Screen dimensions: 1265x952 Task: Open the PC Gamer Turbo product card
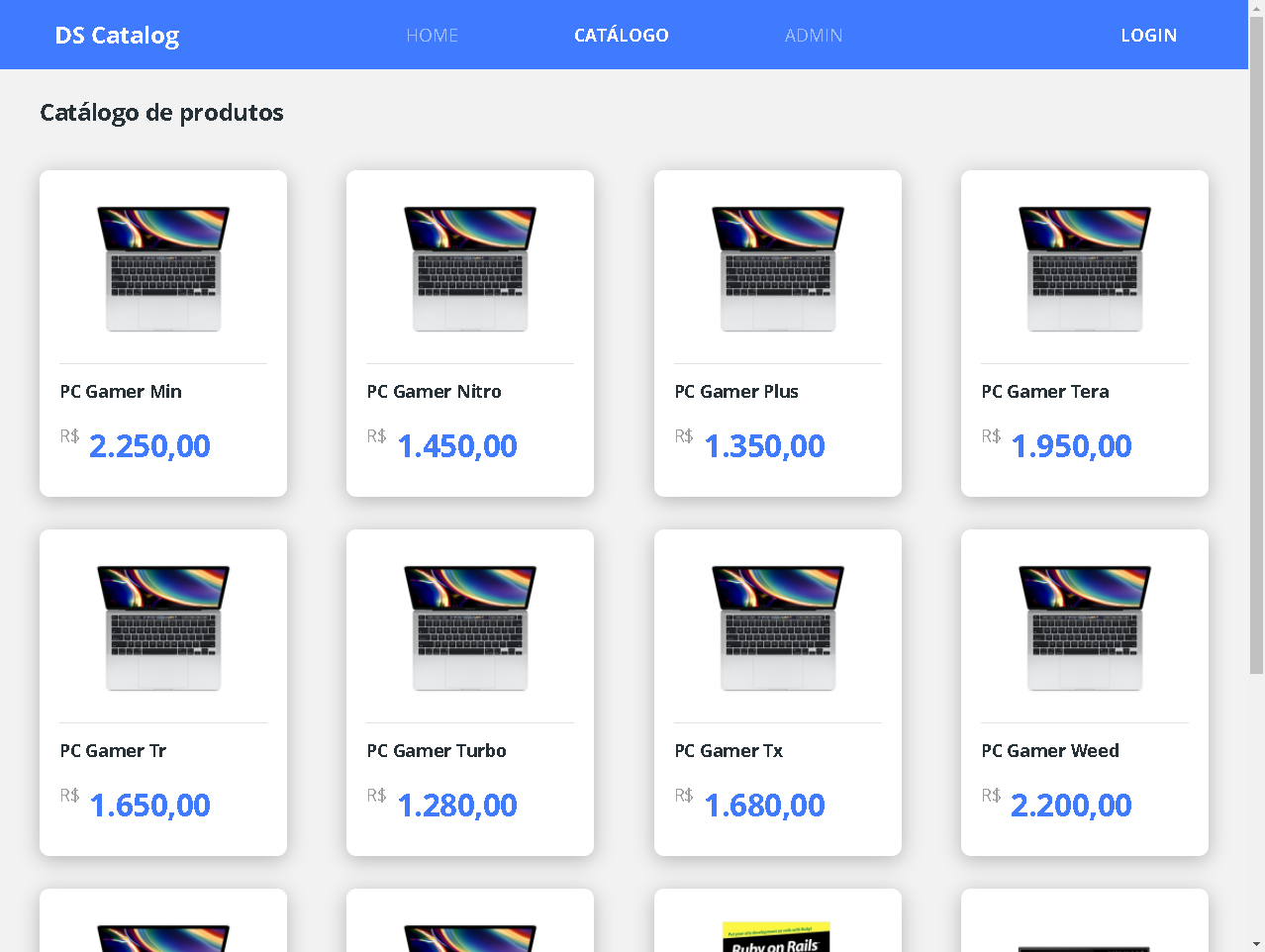(436, 750)
